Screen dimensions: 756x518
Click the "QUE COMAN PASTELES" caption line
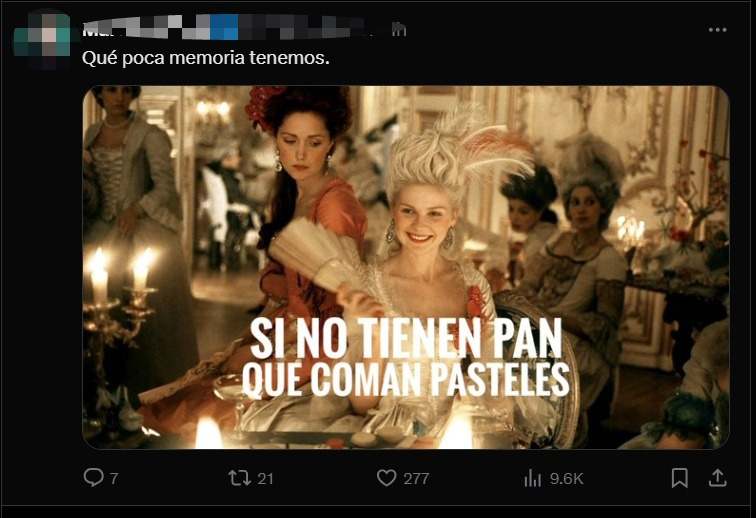[x=405, y=380]
